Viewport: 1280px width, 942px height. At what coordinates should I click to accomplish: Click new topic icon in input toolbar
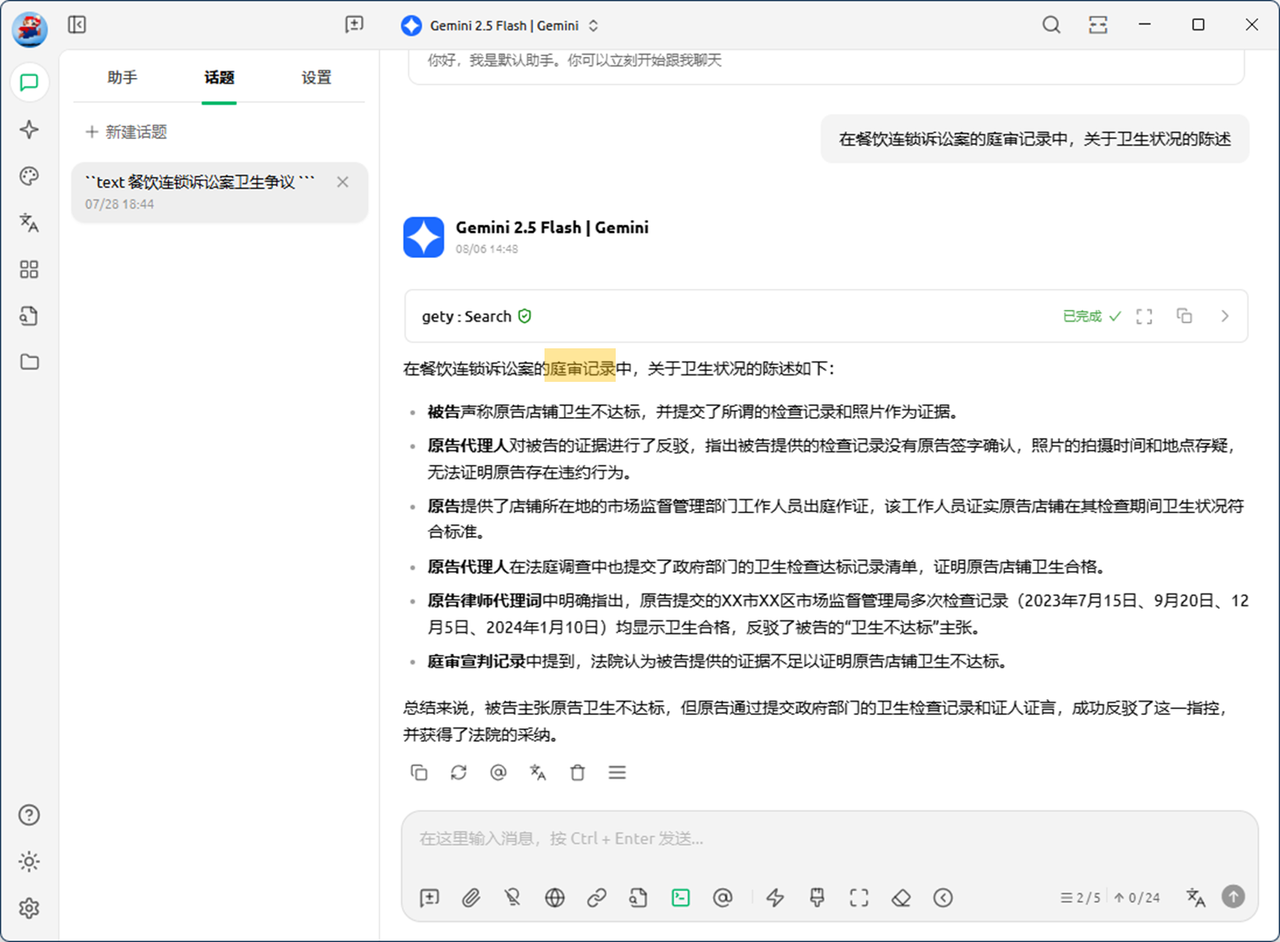click(x=429, y=898)
